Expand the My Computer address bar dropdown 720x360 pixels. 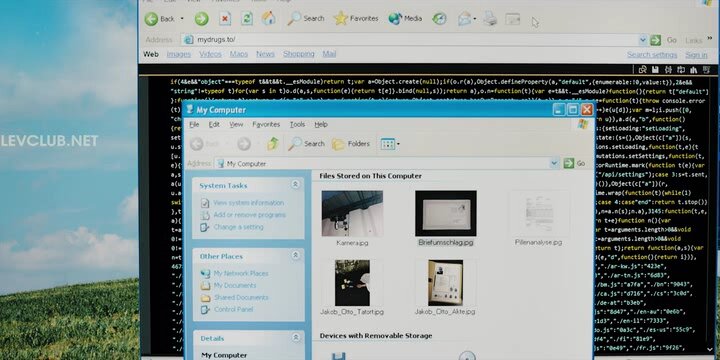tap(554, 163)
